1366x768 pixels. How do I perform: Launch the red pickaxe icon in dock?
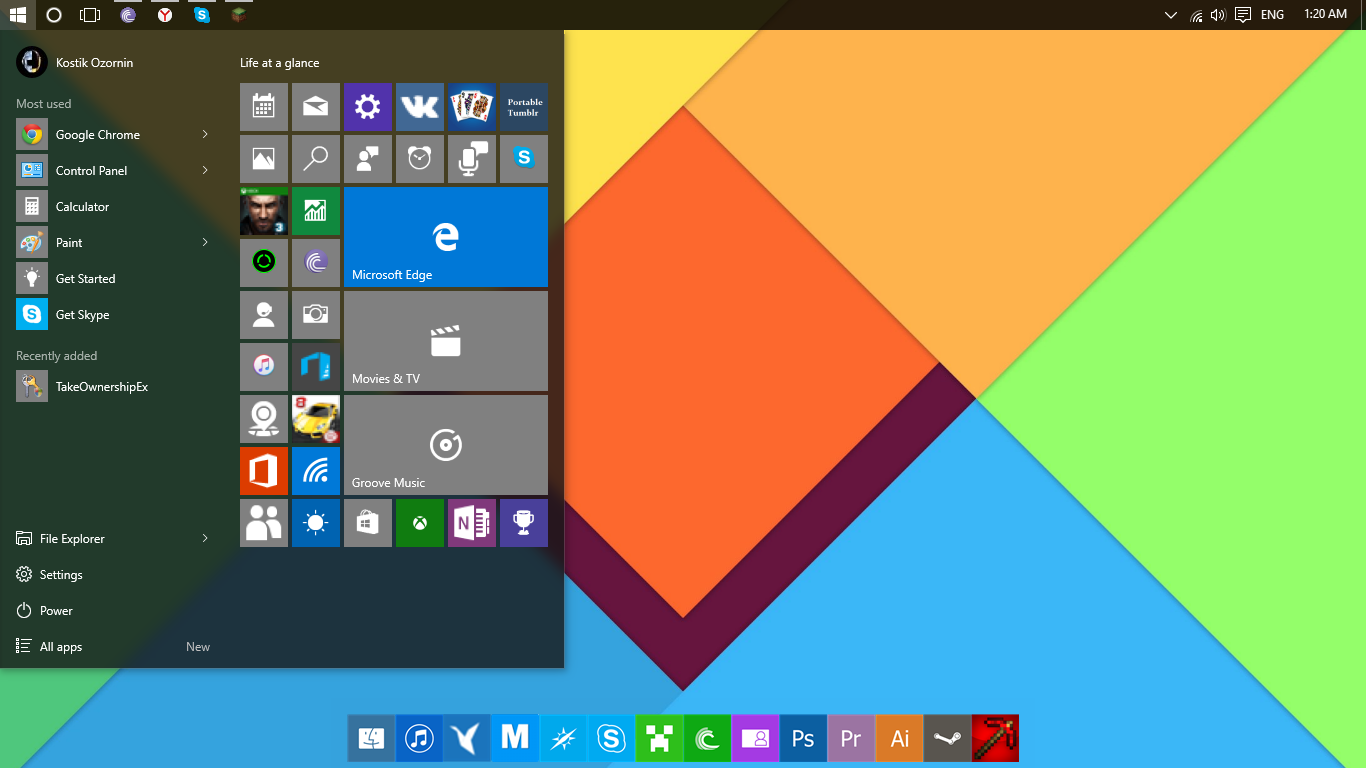(x=995, y=738)
